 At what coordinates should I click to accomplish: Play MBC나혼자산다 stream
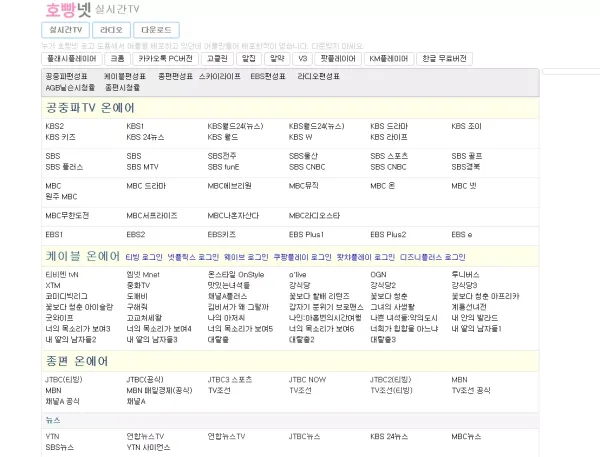[233, 215]
